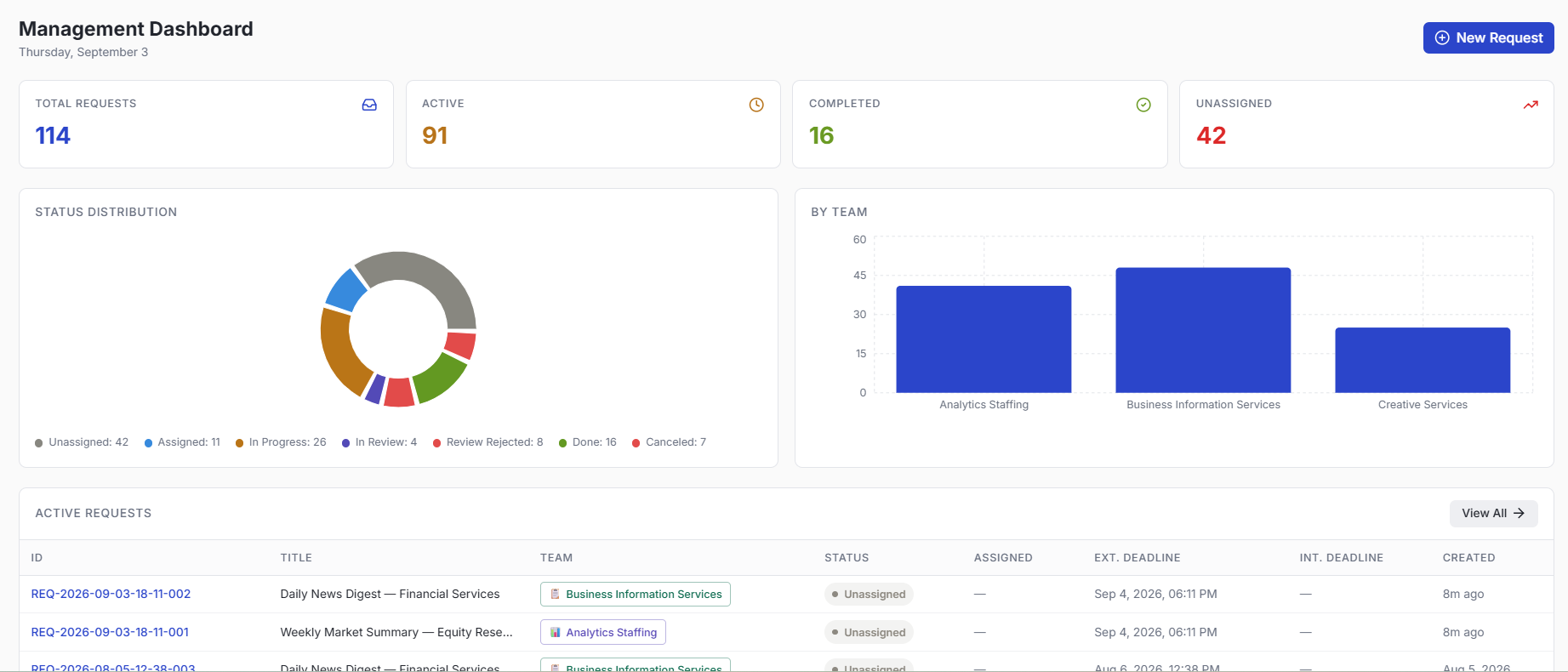Click the plus icon in New Request button
Viewport: 1568px width, 672px height.
click(1442, 37)
